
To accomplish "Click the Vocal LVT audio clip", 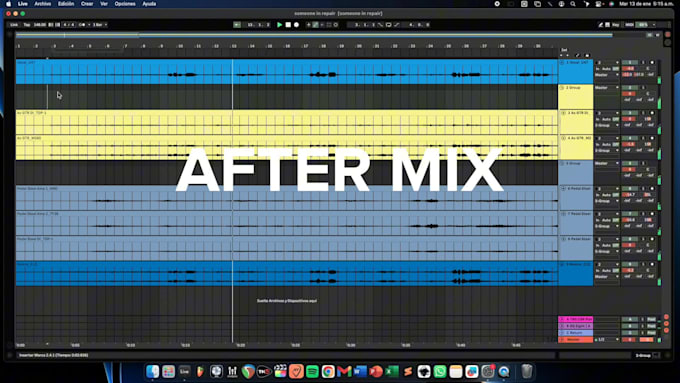I will tap(287, 72).
